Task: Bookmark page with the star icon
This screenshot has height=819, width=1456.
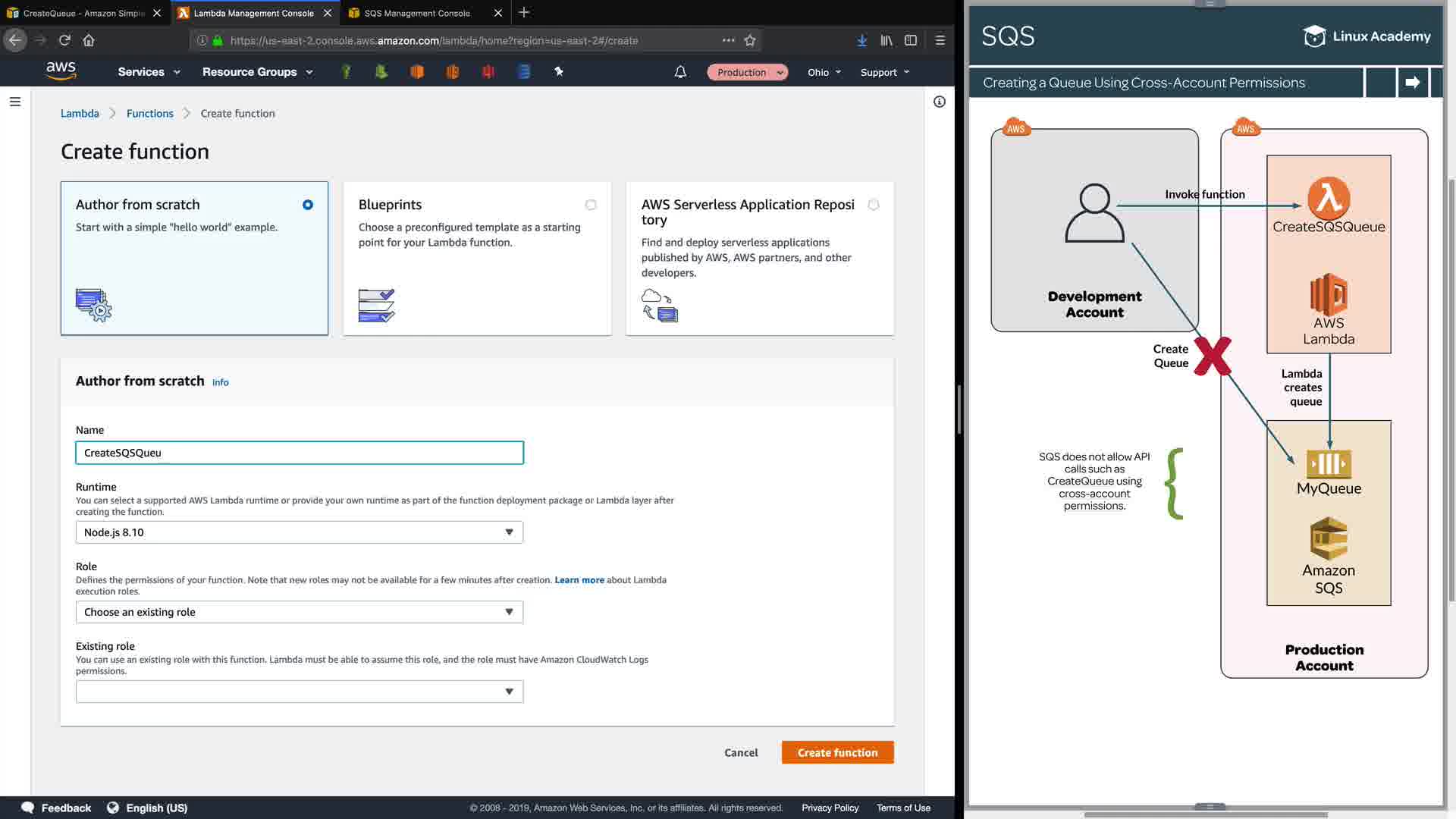Action: pos(750,40)
